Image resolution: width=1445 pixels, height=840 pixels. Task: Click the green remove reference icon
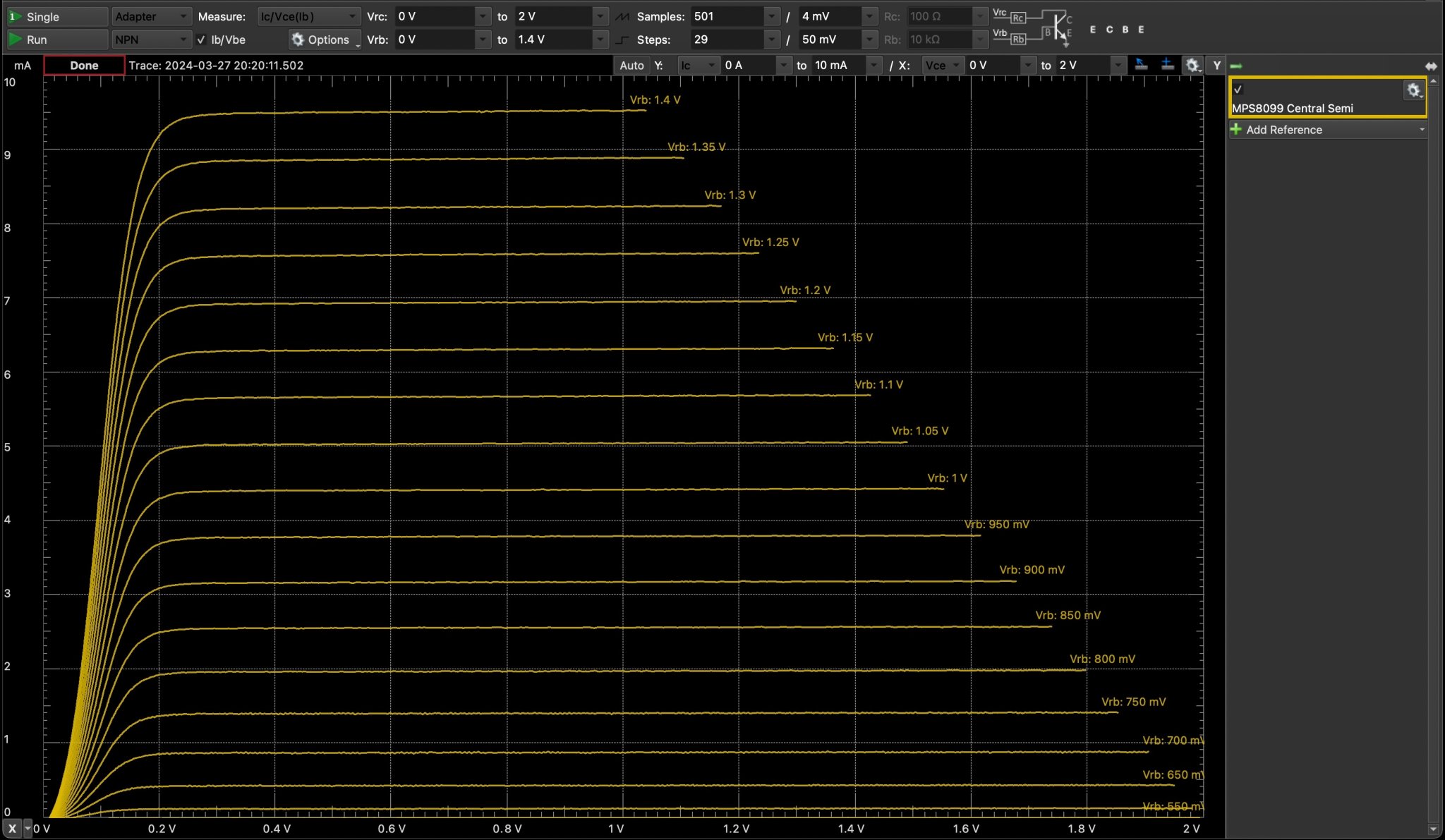[x=1235, y=66]
